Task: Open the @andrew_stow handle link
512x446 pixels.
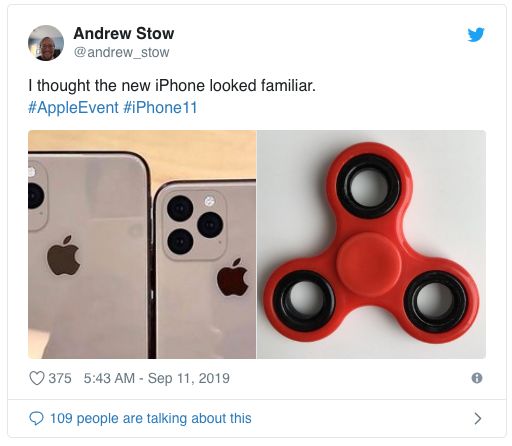Action: [121, 52]
